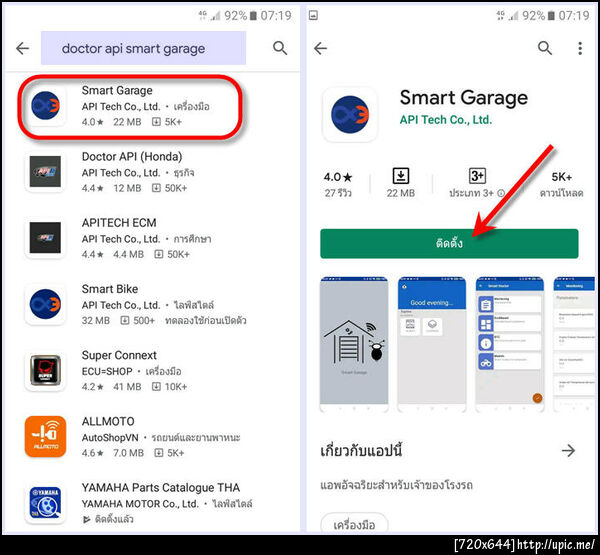Viewport: 600px width, 555px height.
Task: Select 'Smart Bike' result title
Action: pos(110,289)
